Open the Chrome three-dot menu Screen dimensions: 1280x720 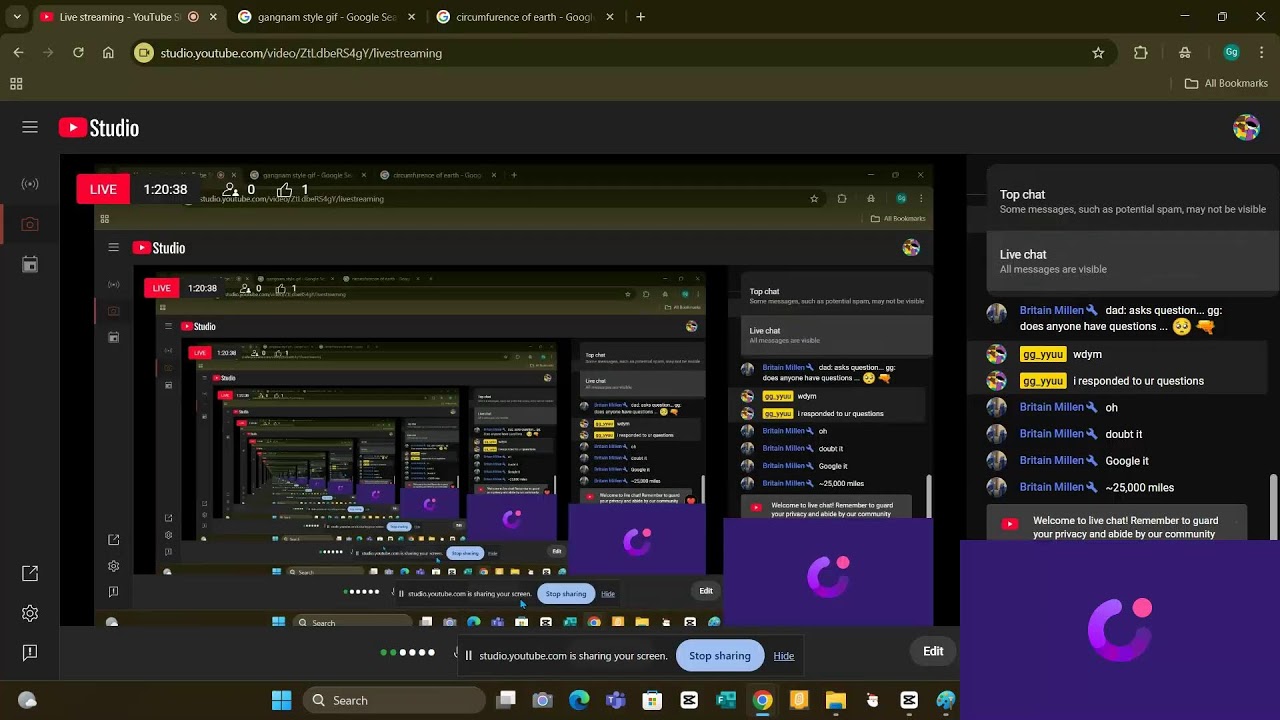pyautogui.click(x=1263, y=53)
